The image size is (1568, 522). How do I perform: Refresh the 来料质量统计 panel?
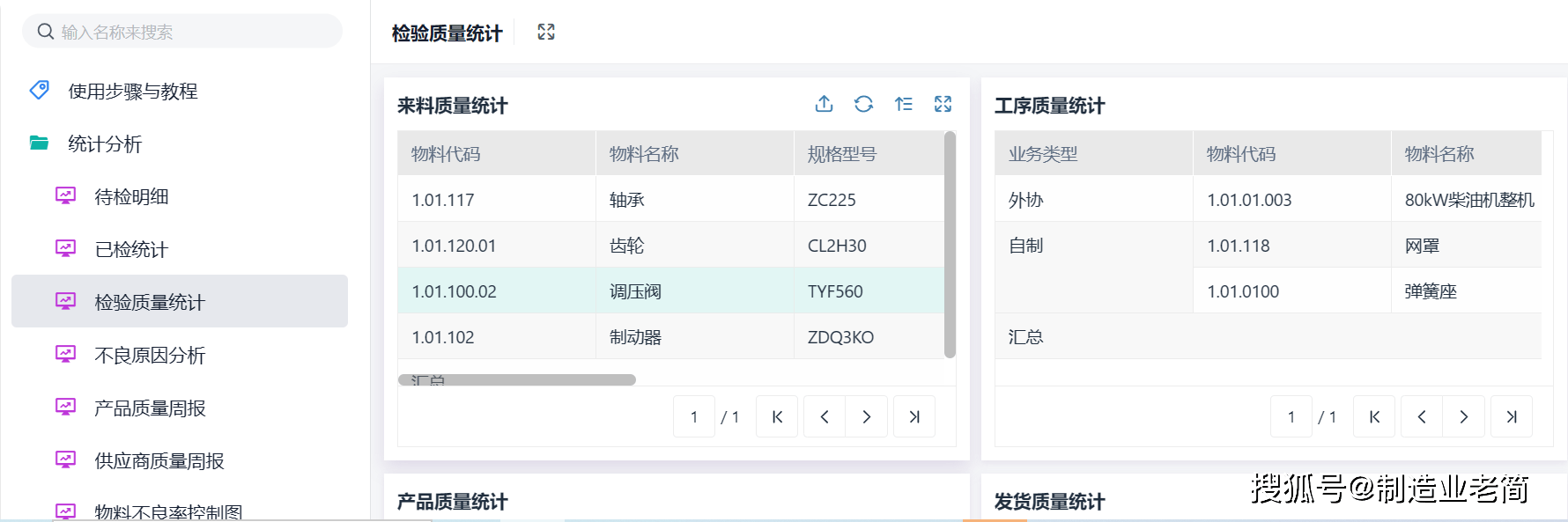pyautogui.click(x=863, y=104)
